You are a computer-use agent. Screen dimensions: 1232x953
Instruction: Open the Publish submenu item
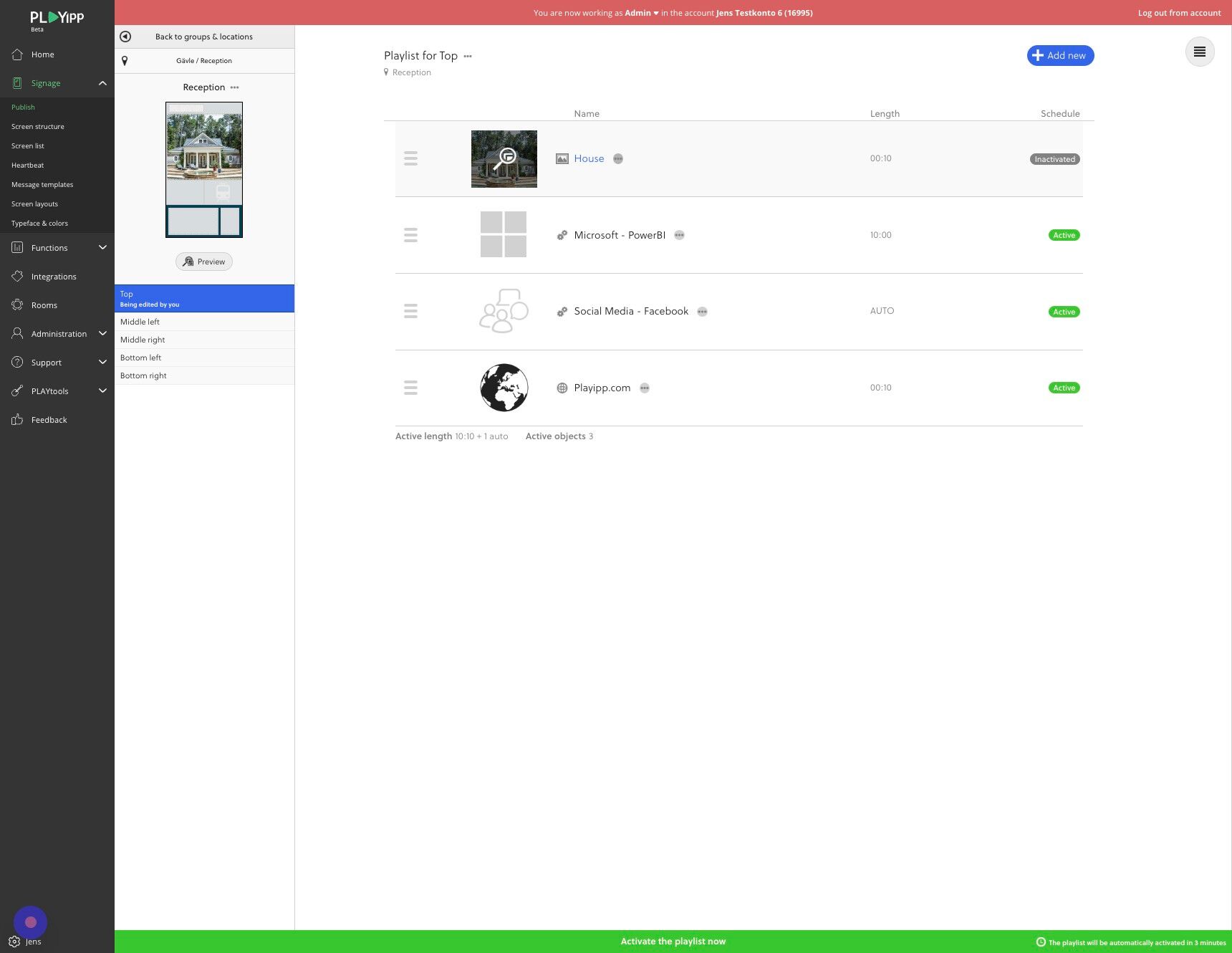click(x=23, y=107)
